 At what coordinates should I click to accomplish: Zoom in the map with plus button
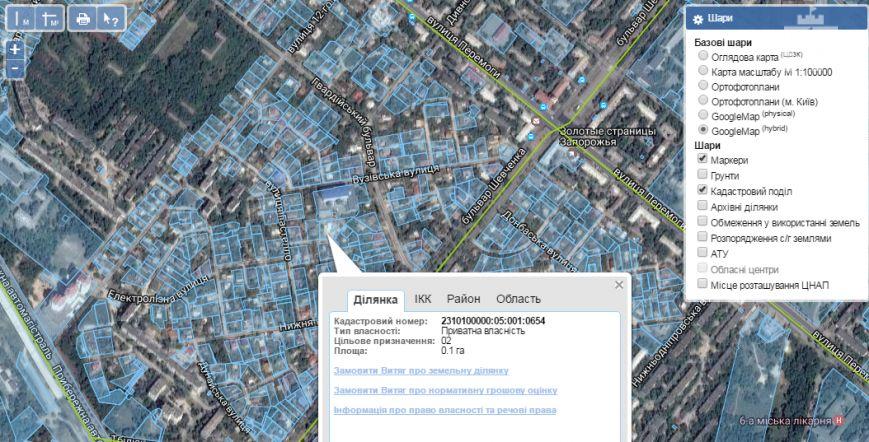point(14,49)
